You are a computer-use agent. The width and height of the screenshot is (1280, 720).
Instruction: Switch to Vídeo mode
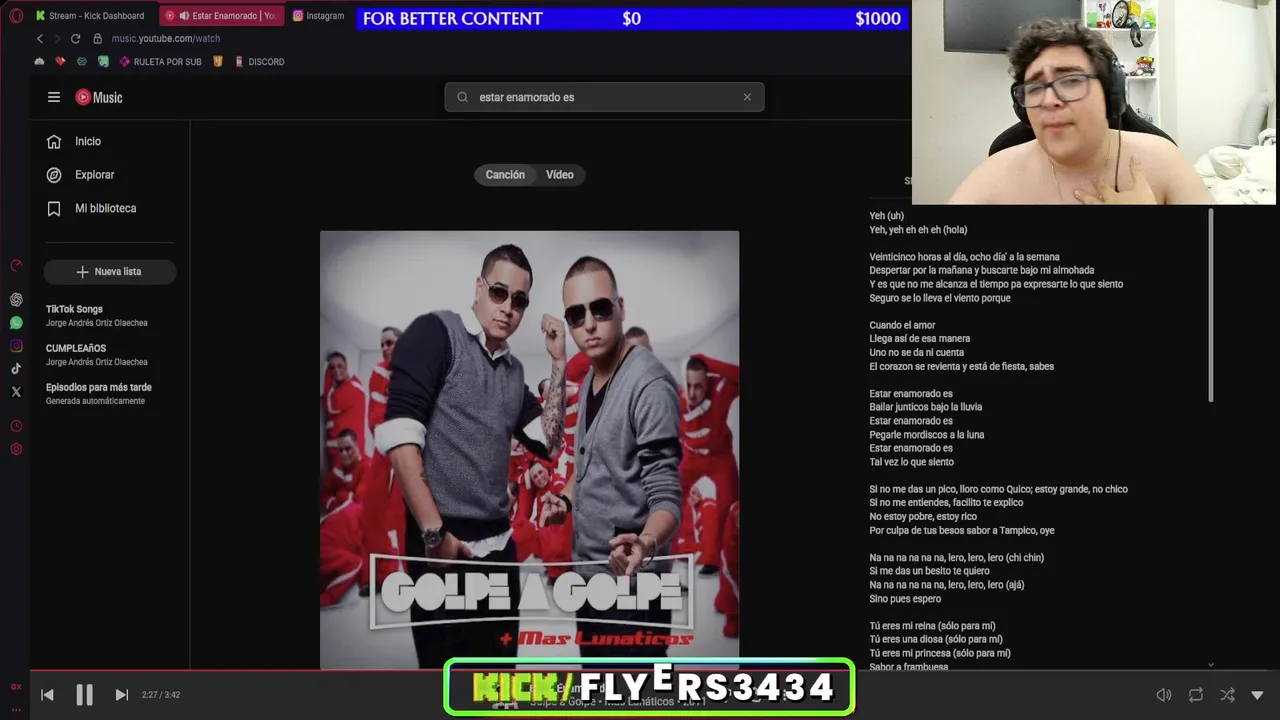[x=560, y=175]
